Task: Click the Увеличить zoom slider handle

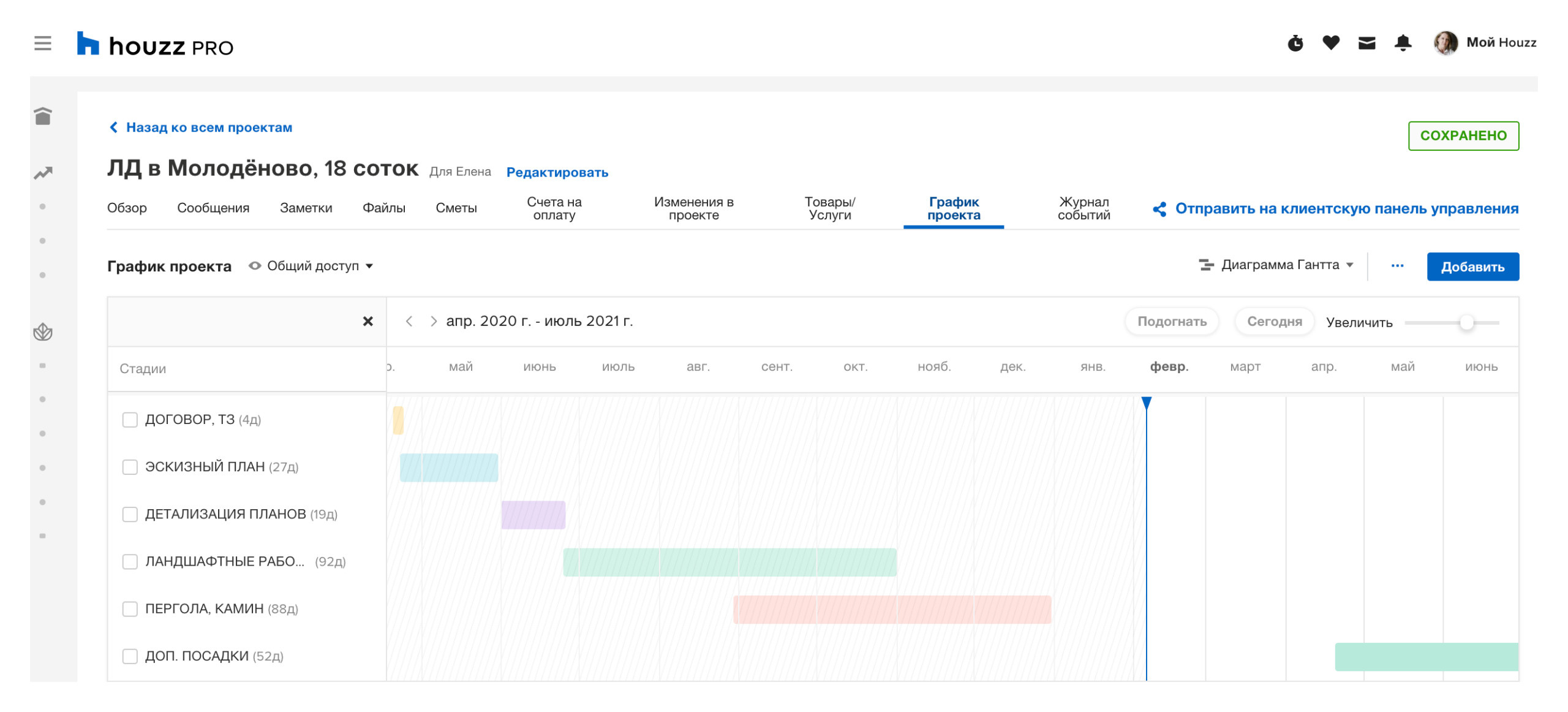Action: (1466, 322)
